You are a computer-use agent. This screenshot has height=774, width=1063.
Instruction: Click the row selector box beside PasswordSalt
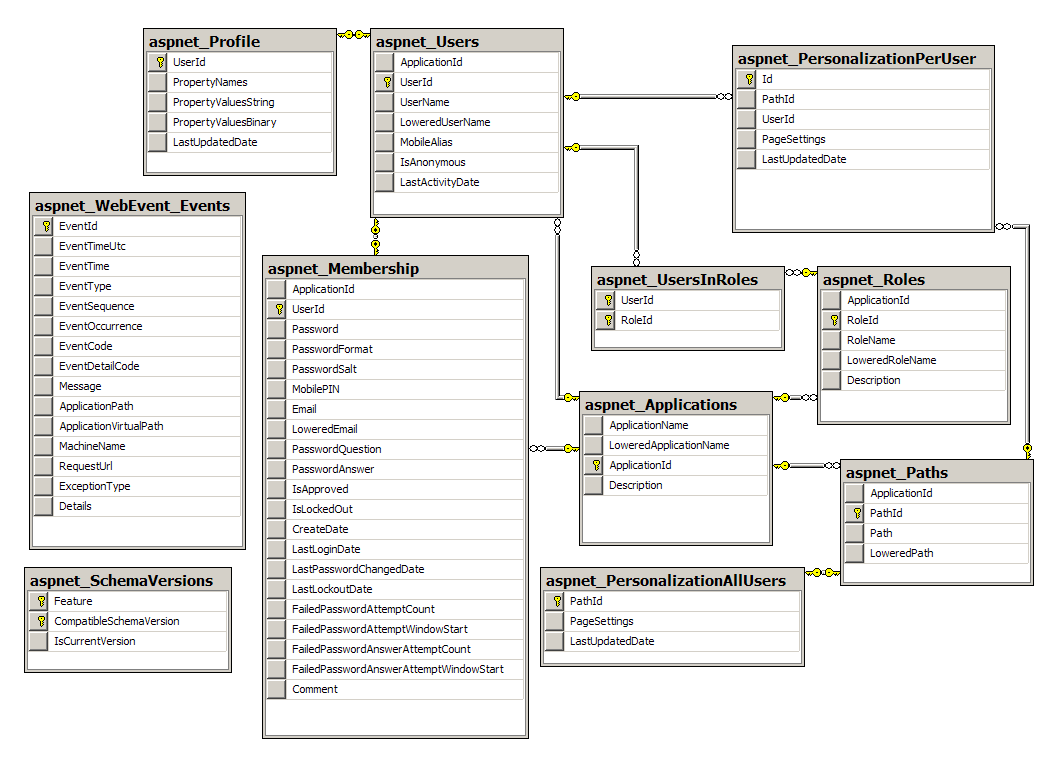pyautogui.click(x=276, y=369)
